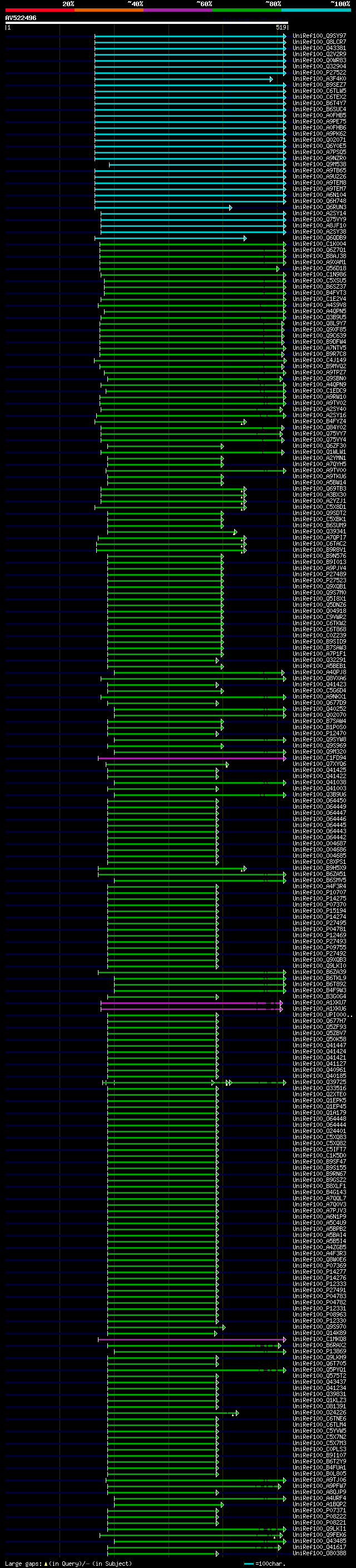Click the UniRef100_Q9M538 label
Image resolution: width=356 pixels, height=1568 pixels.
click(x=319, y=164)
